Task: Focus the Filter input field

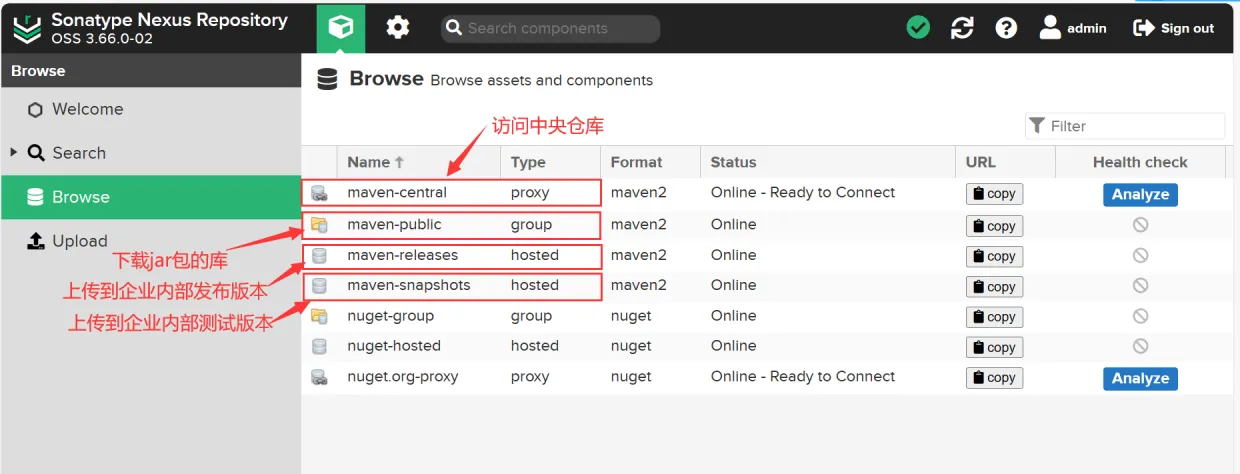Action: 1125,126
